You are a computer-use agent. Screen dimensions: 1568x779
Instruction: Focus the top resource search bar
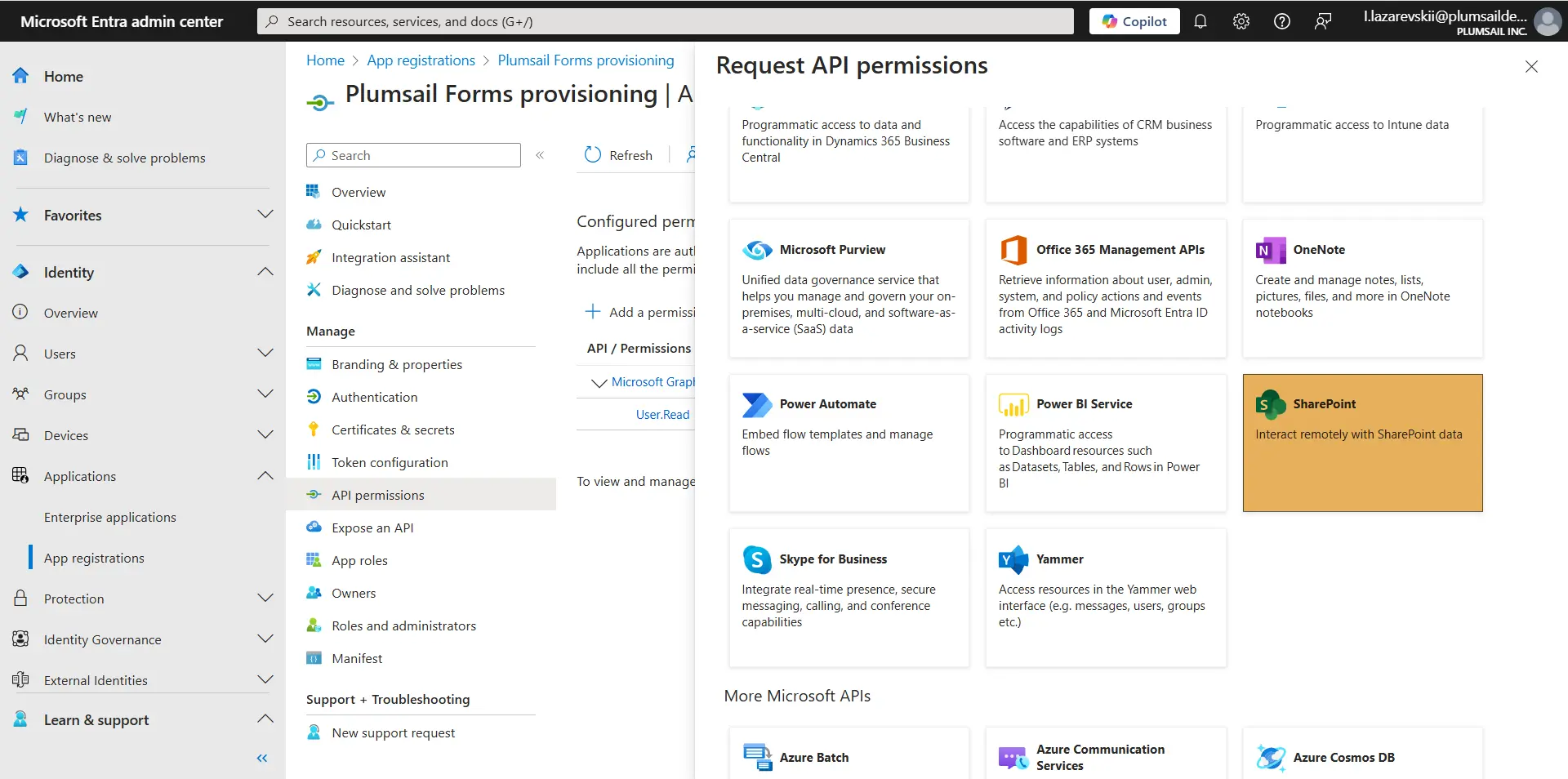pos(665,21)
